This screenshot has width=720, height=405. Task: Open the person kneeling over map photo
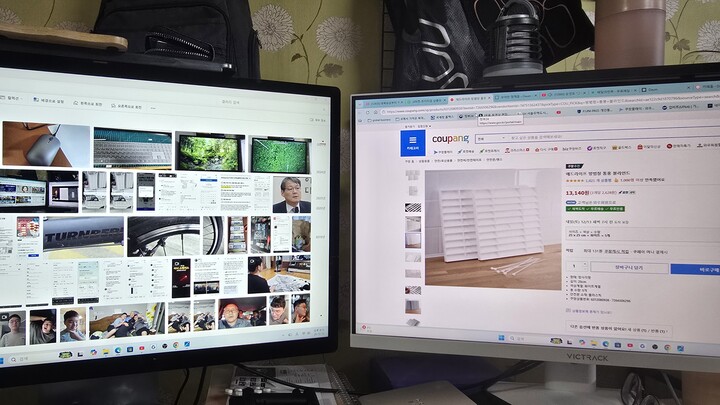coord(279,274)
